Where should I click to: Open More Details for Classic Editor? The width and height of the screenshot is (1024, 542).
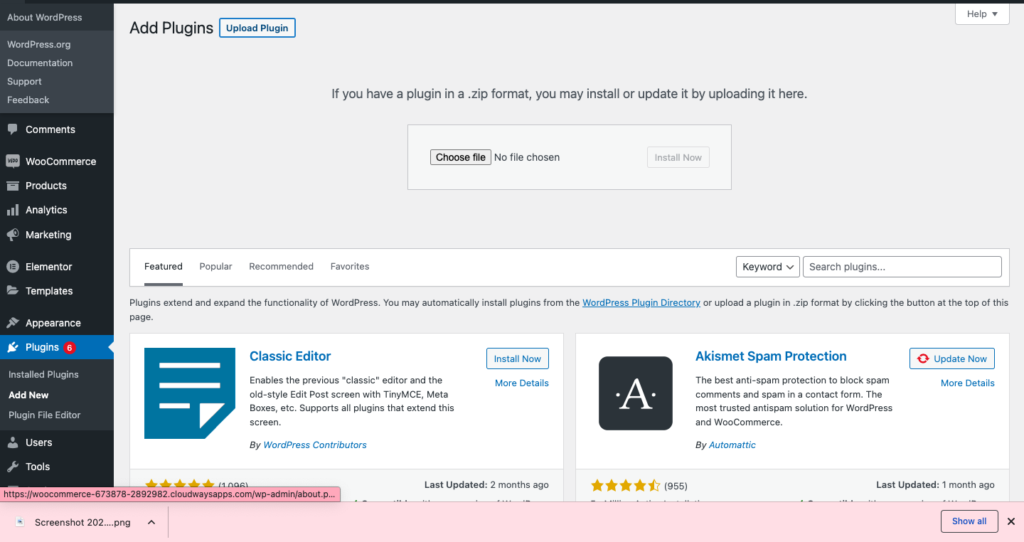[522, 383]
